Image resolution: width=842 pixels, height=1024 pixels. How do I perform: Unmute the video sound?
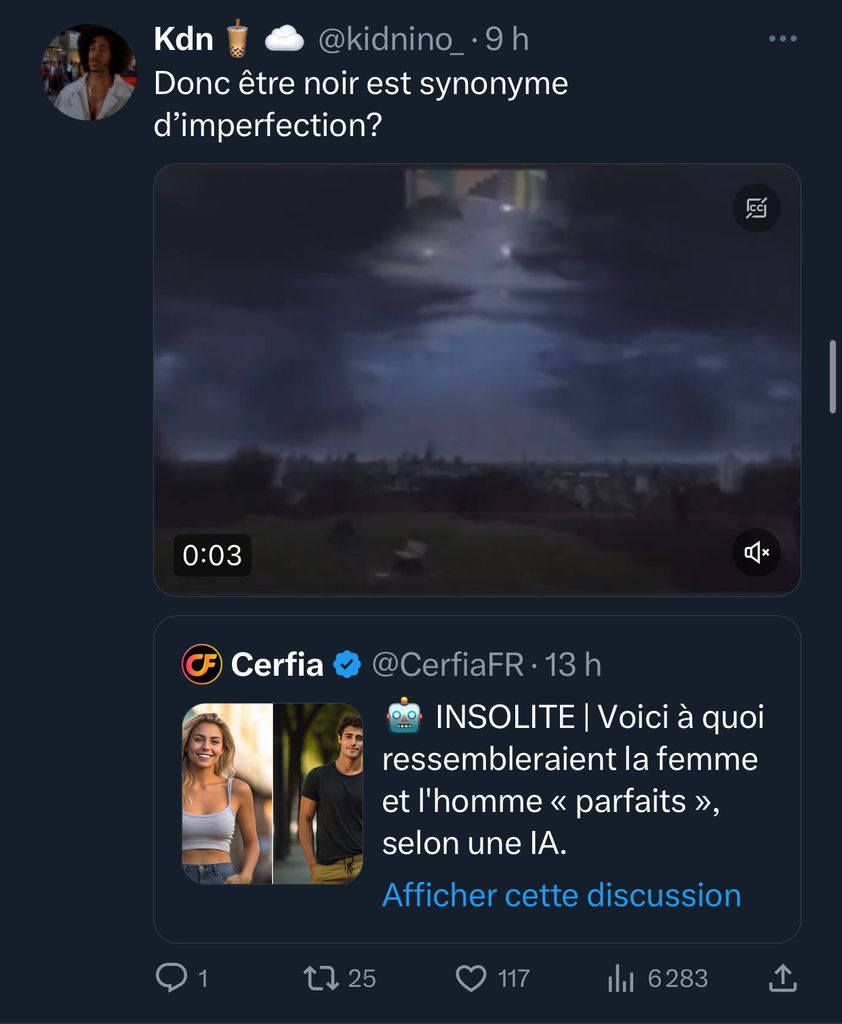(x=756, y=552)
